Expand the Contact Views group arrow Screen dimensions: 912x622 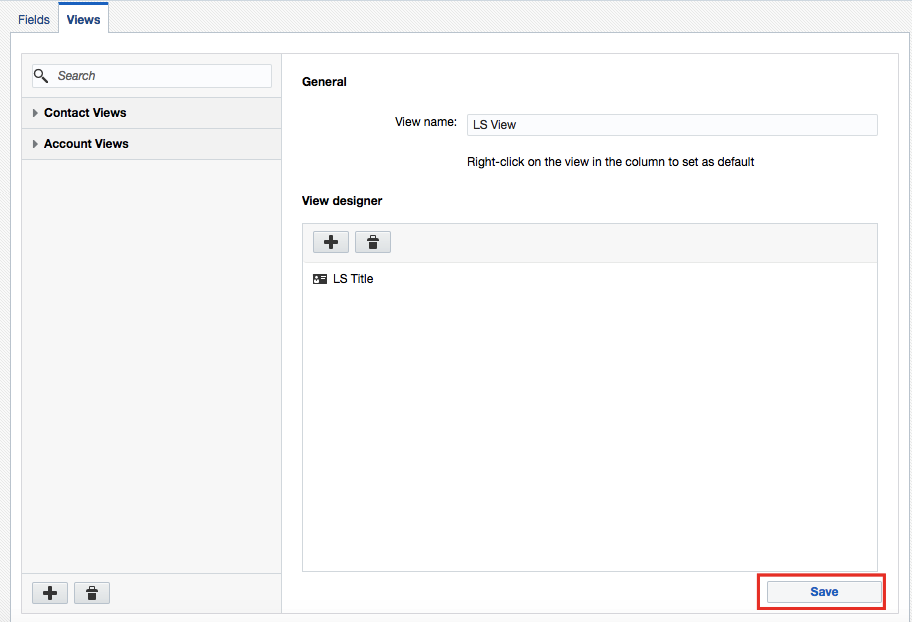35,113
